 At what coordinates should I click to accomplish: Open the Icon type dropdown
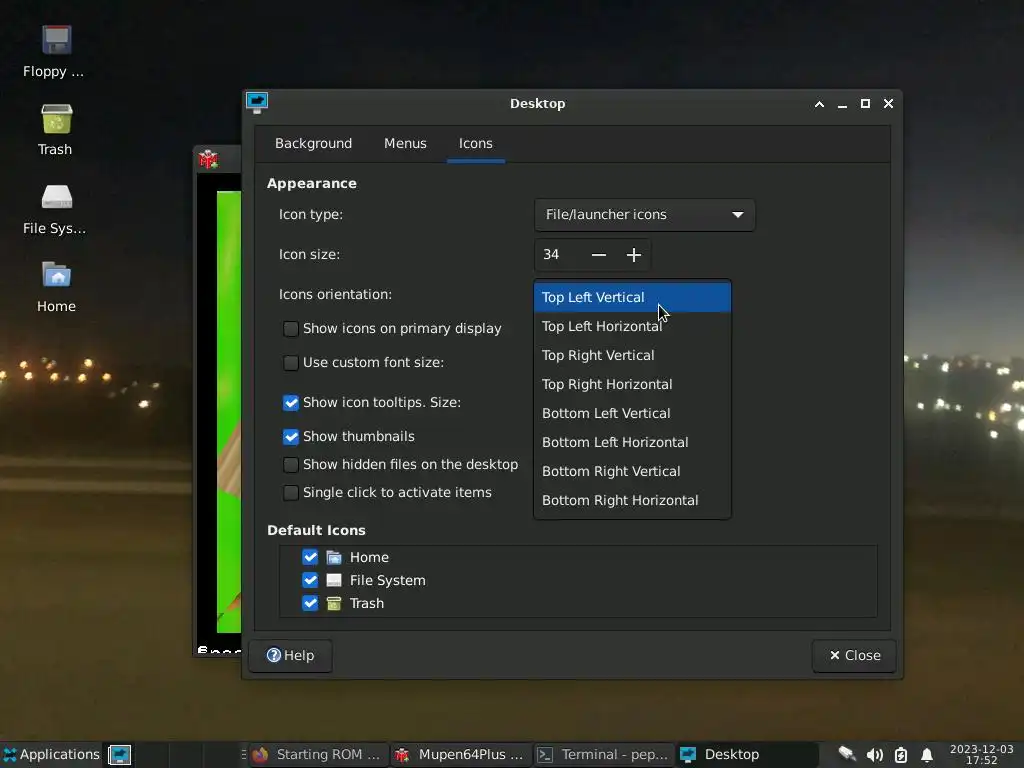click(645, 215)
